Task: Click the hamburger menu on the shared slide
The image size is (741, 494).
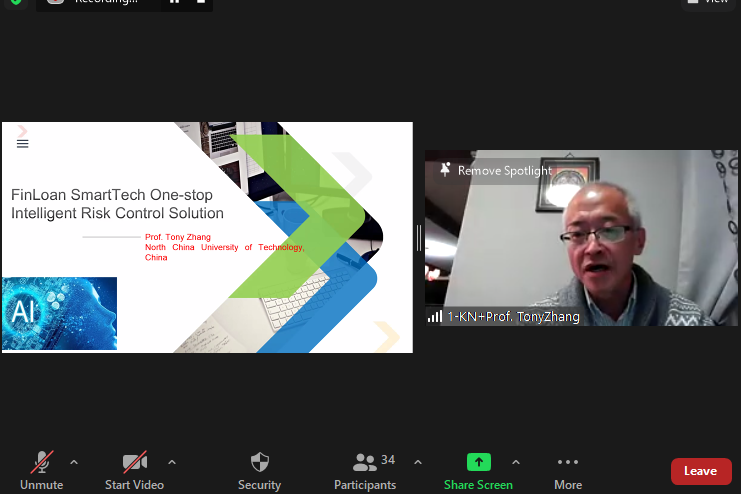Action: [x=23, y=144]
